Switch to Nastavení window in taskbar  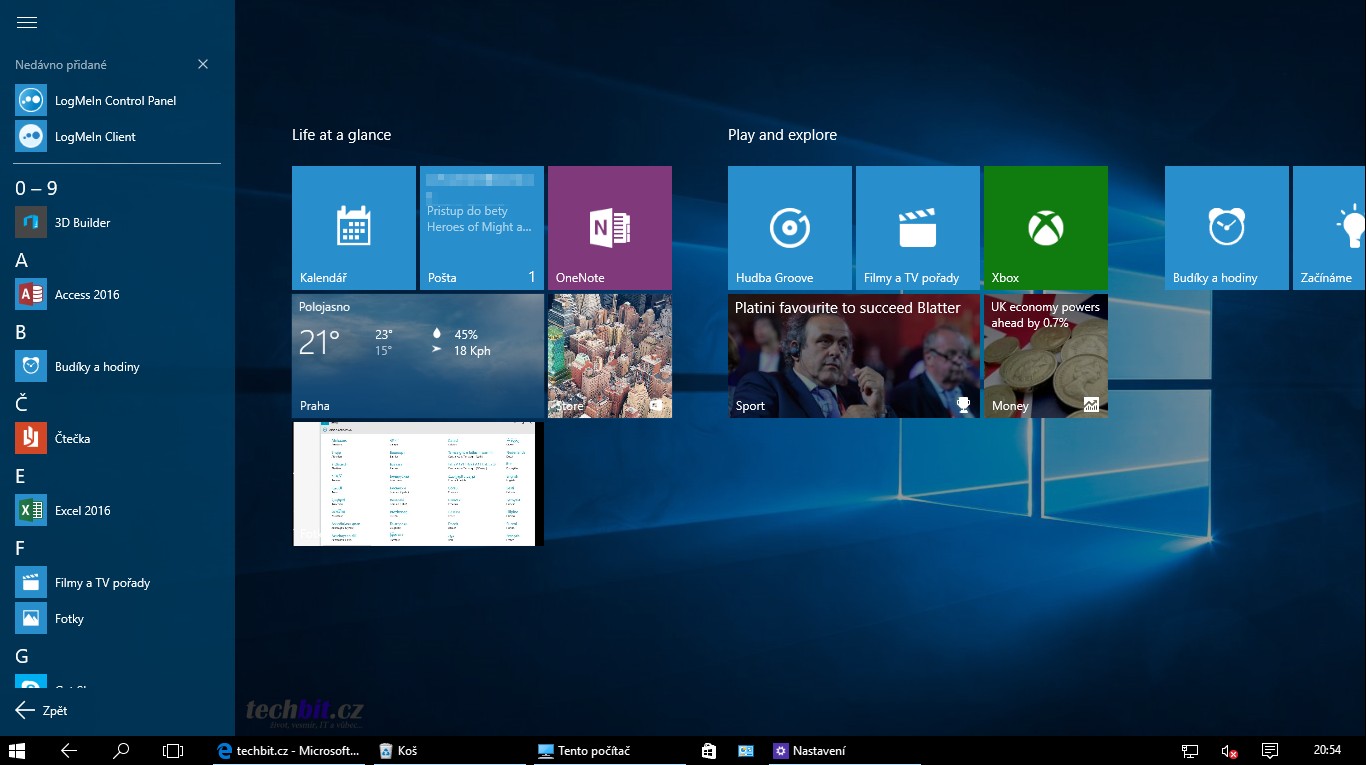(x=810, y=751)
